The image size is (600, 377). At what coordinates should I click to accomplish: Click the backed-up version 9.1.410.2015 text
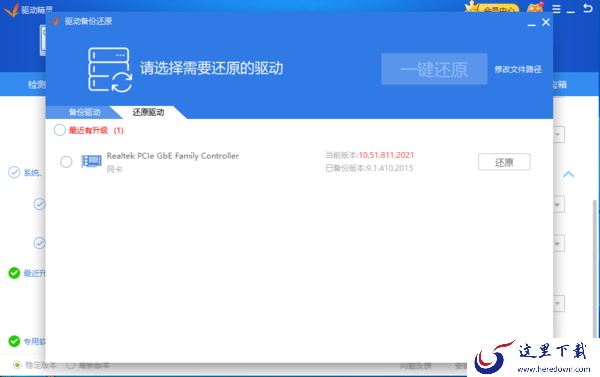point(390,168)
